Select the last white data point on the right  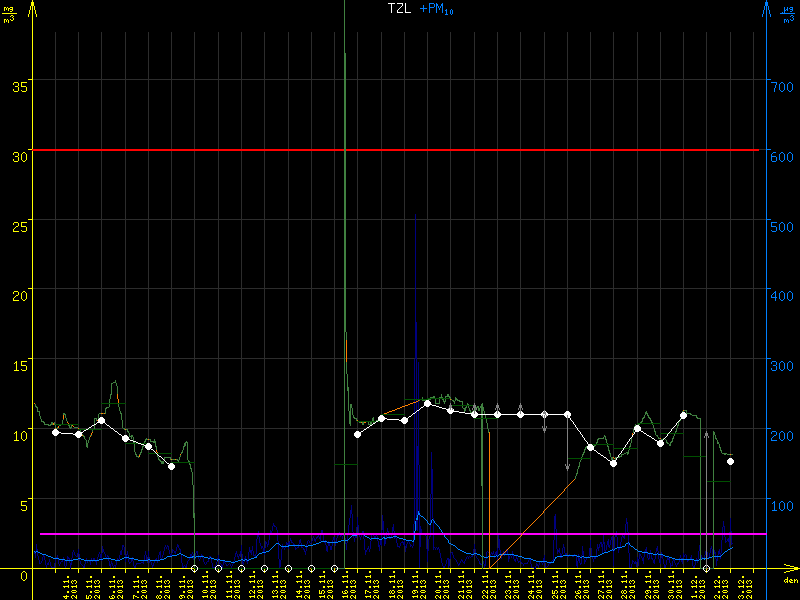(731, 461)
